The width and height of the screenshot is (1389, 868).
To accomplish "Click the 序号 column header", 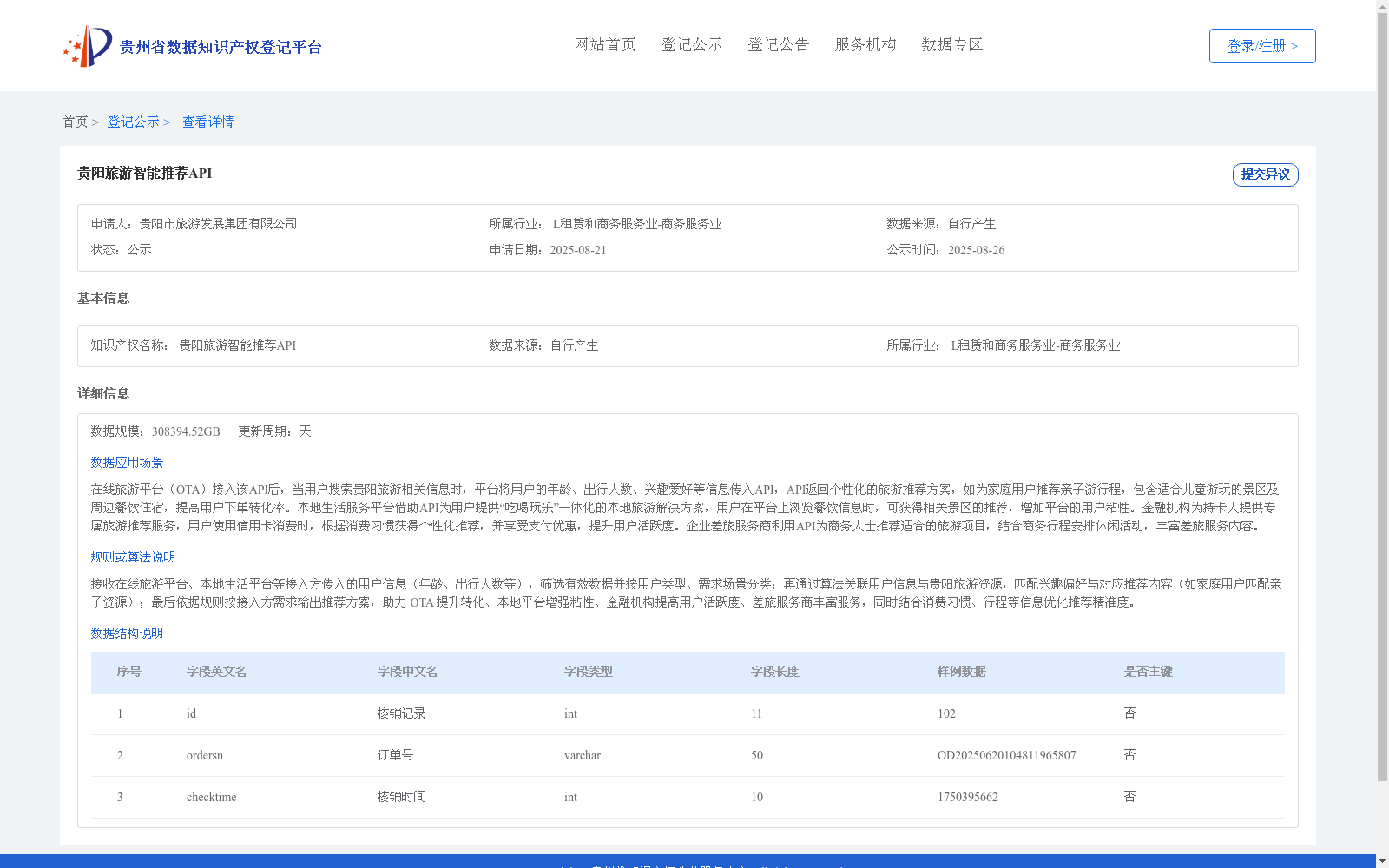I will [x=129, y=672].
